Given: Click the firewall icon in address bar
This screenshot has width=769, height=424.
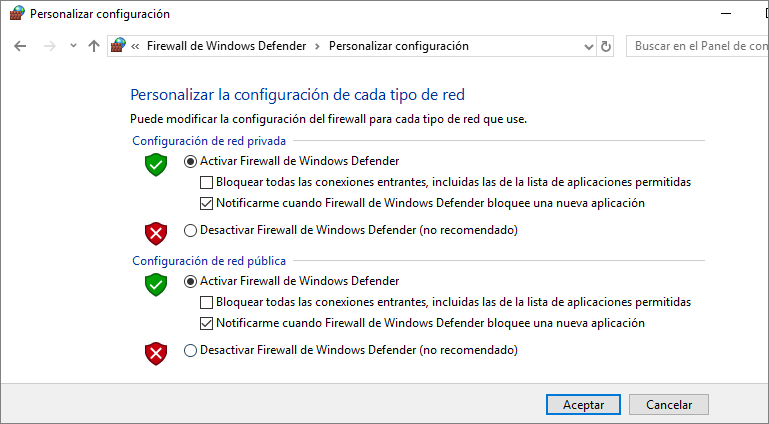Looking at the screenshot, I should 118,46.
